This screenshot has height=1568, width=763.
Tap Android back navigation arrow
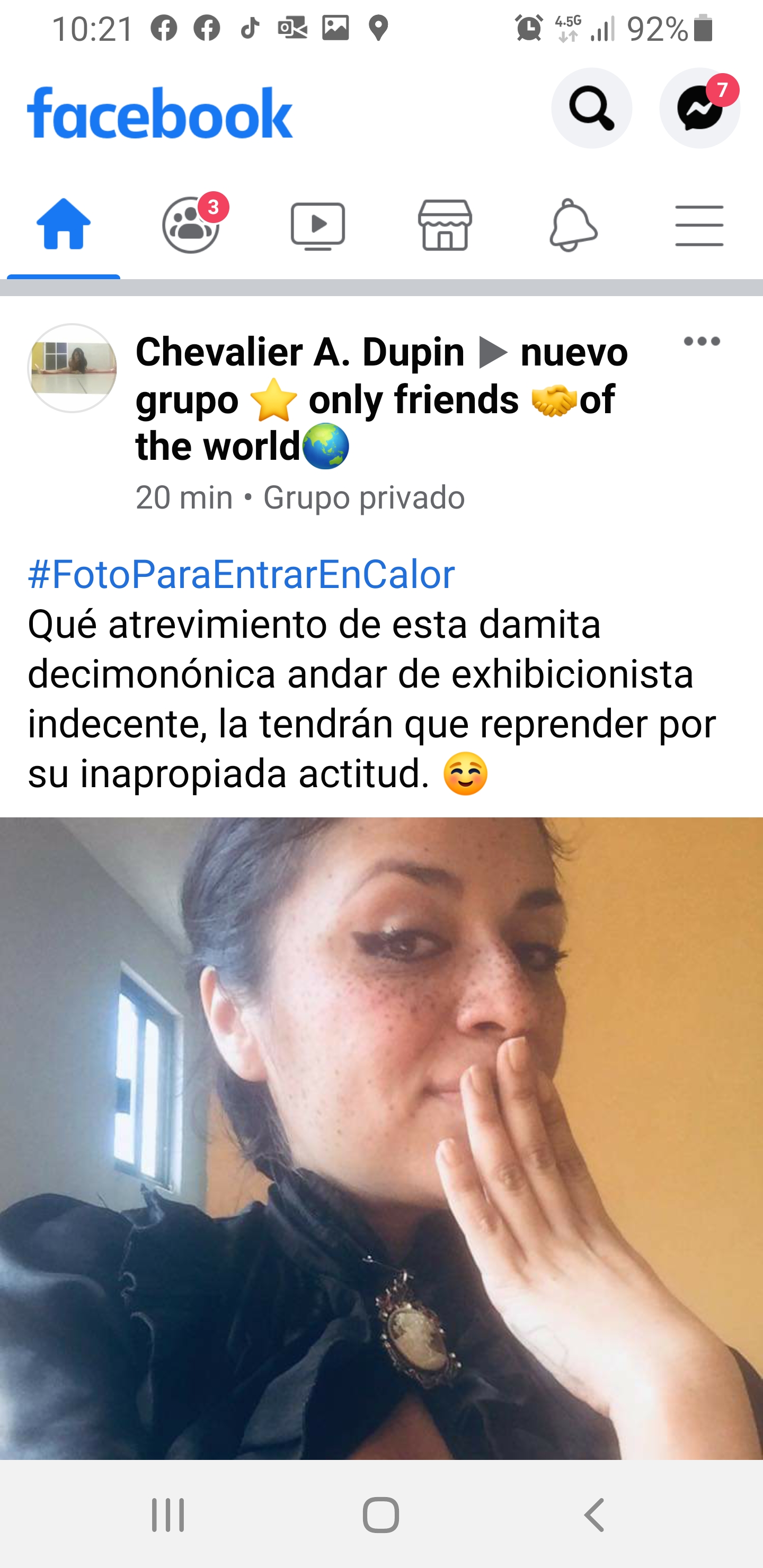pyautogui.click(x=595, y=1515)
